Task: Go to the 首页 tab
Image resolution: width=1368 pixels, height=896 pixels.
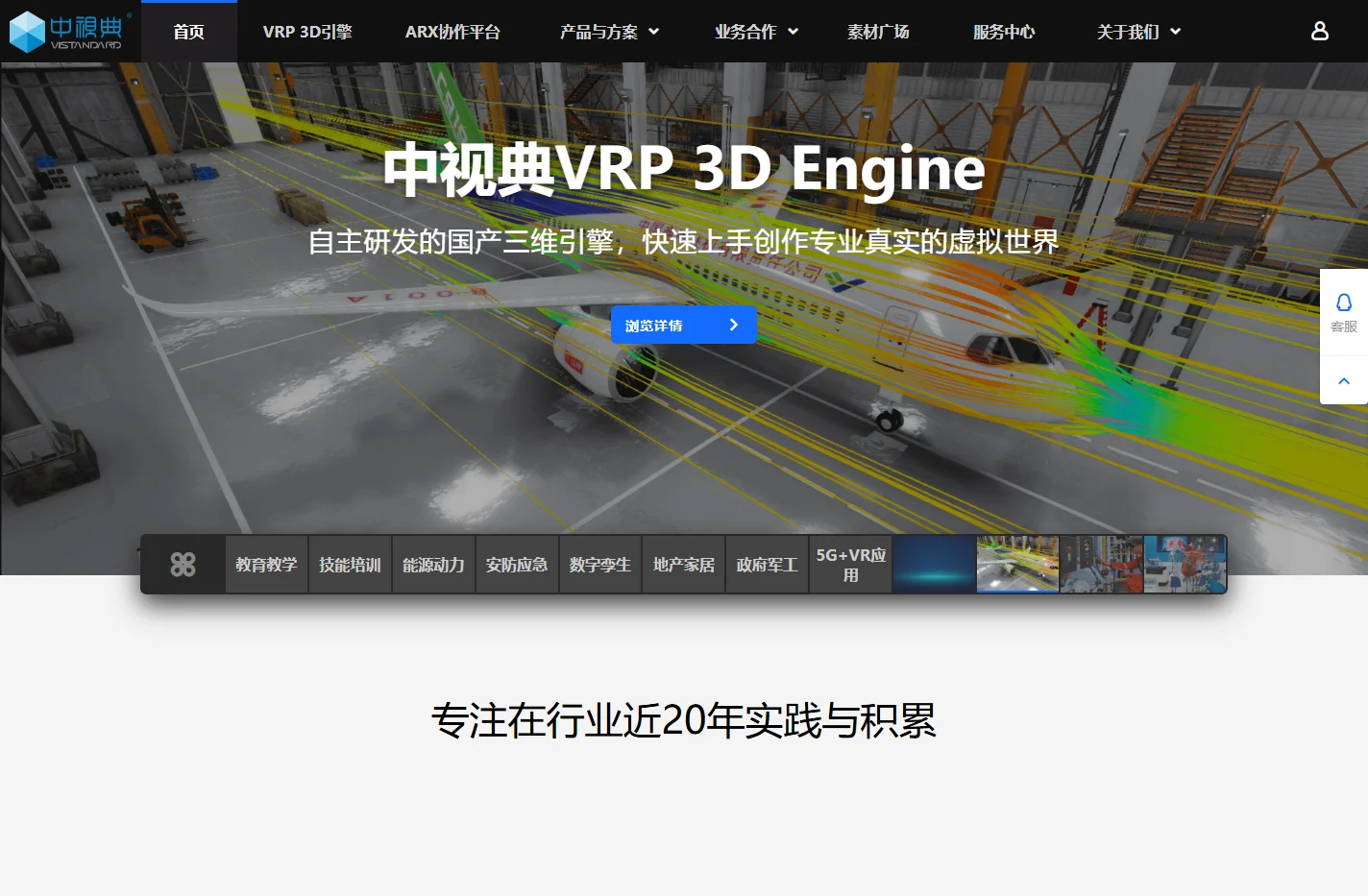Action: pyautogui.click(x=189, y=32)
